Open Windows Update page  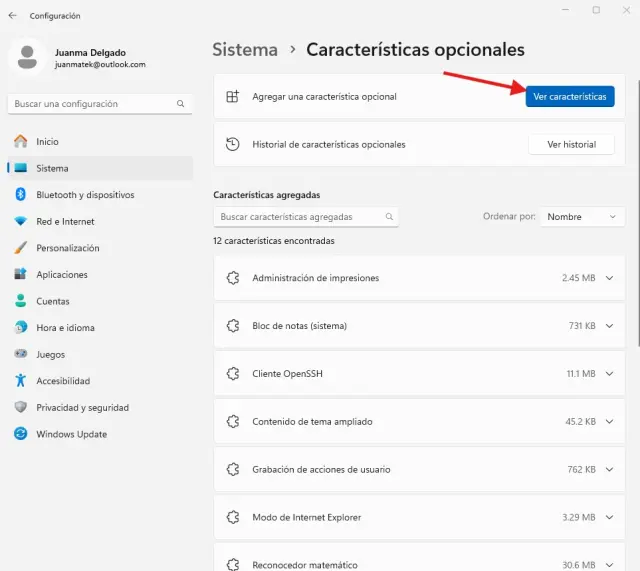click(x=71, y=434)
